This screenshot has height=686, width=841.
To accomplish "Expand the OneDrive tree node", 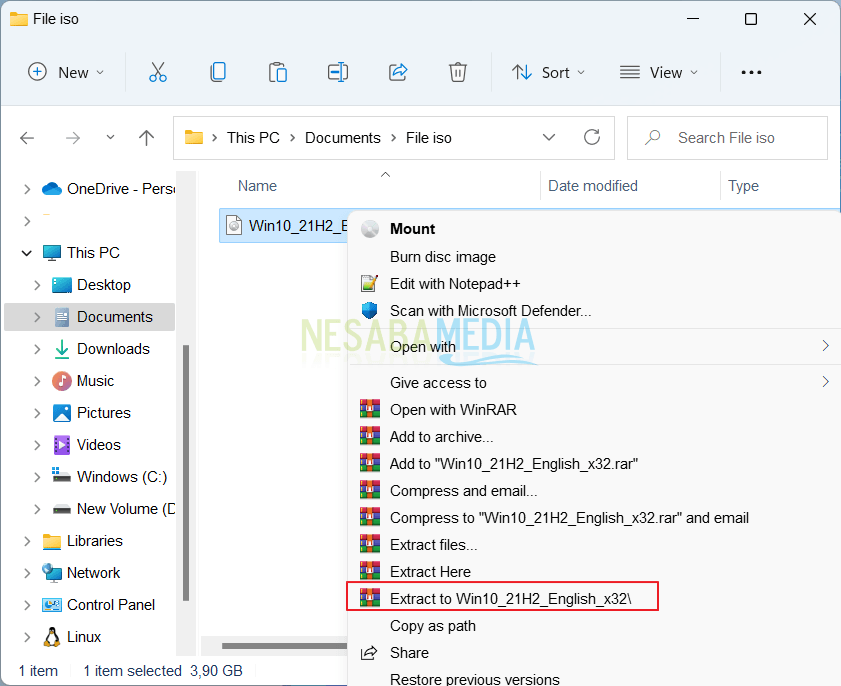I will 27,189.
